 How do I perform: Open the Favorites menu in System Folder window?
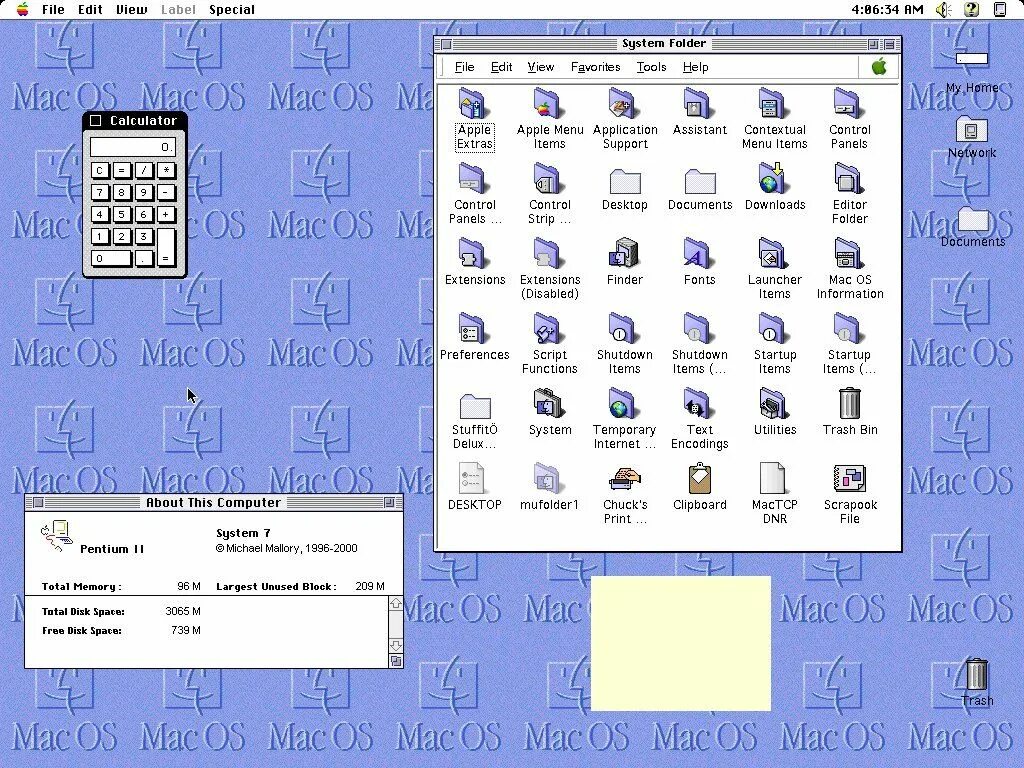coord(595,67)
